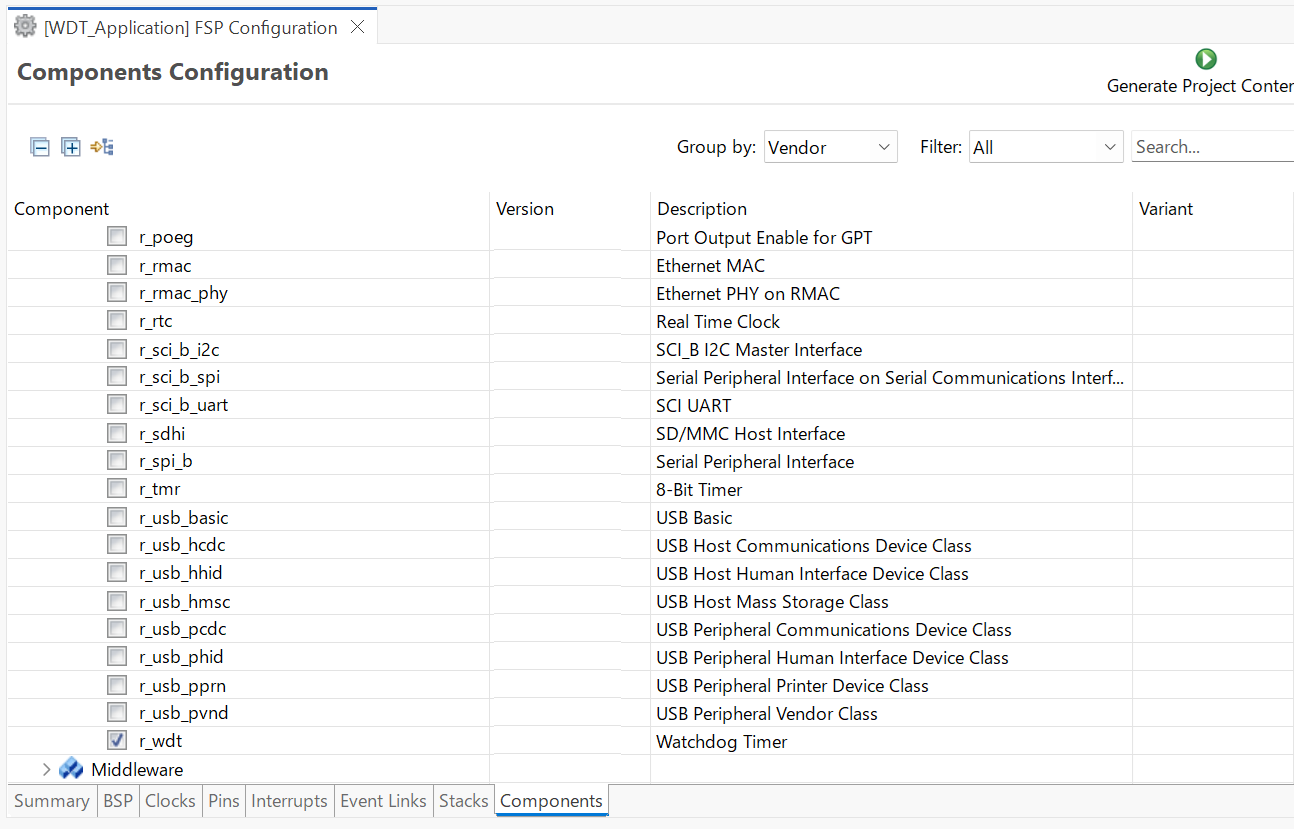Select the r_sci_b_i2c component name
Image resolution: width=1294 pixels, height=829 pixels.
[179, 349]
